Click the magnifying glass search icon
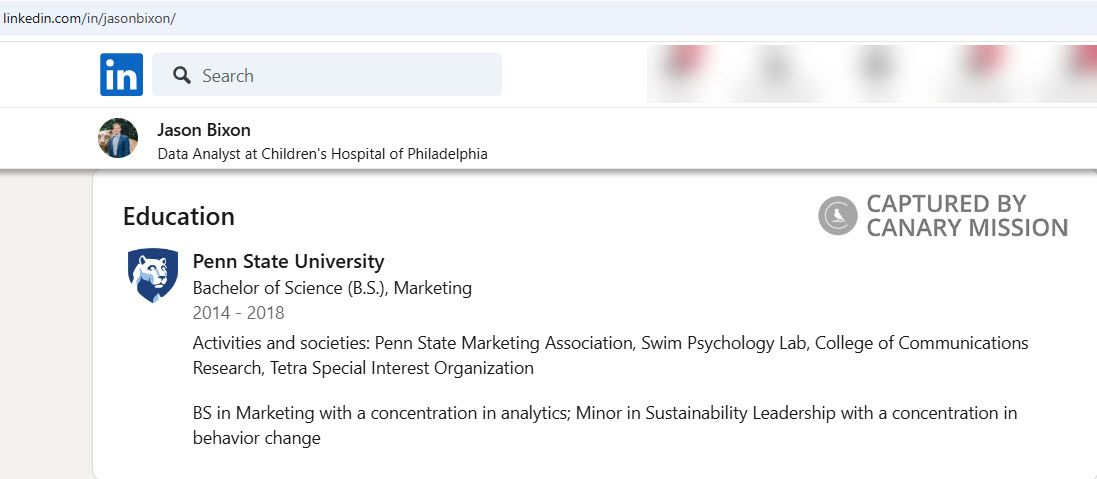Screen dimensions: 1097x479 pyautogui.click(x=181, y=75)
